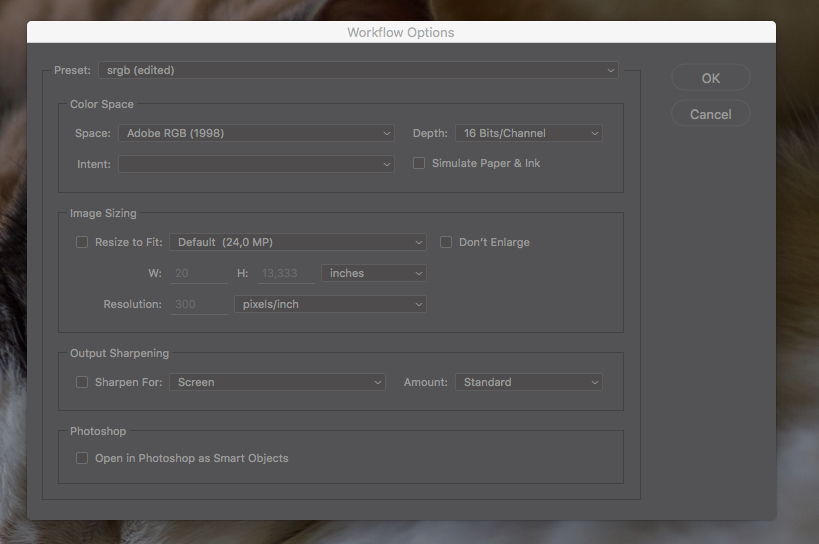The width and height of the screenshot is (819, 544).
Task: Expand the Color Space dropdown set to Adobe RGB
Action: click(x=256, y=133)
